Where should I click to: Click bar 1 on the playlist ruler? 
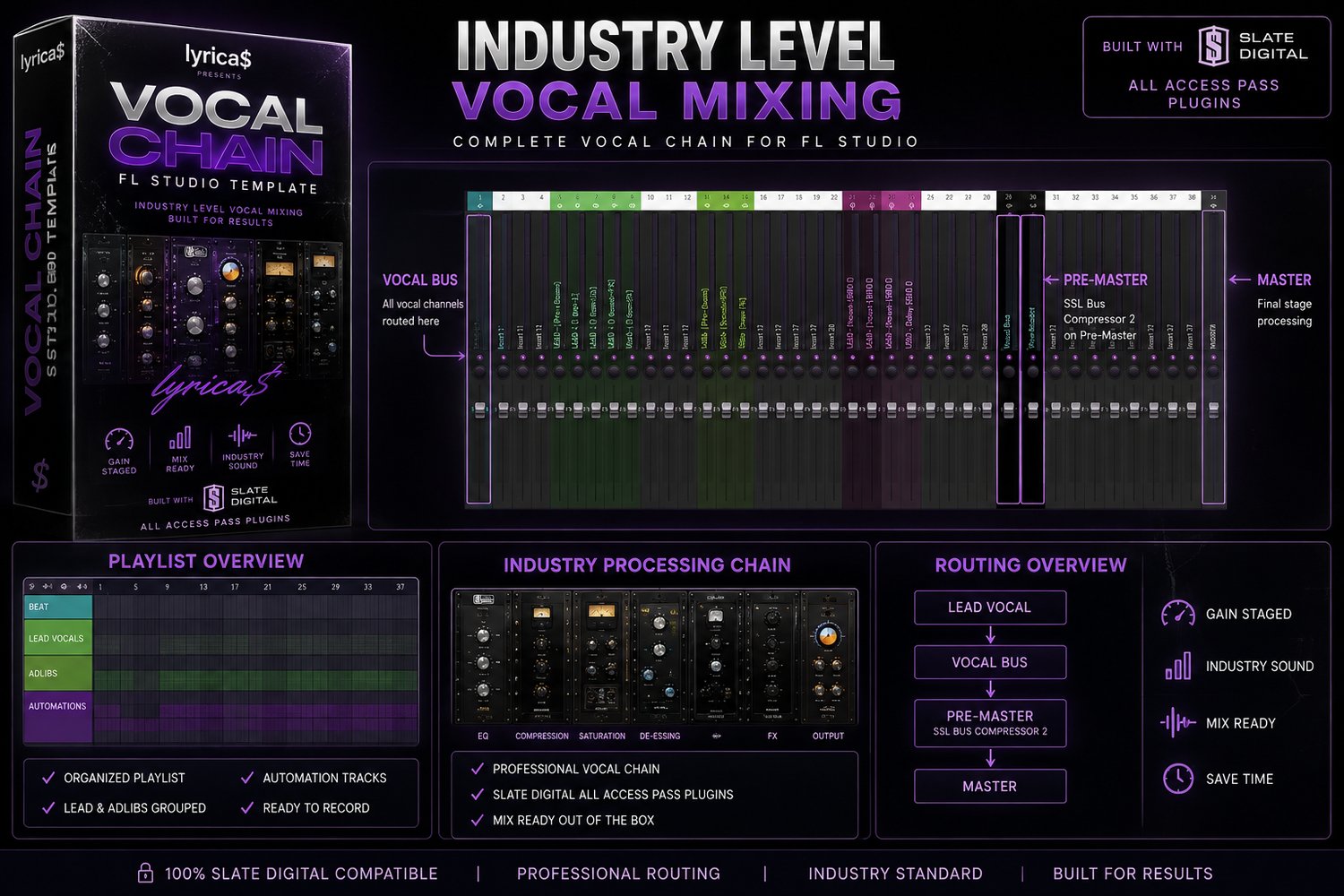click(100, 587)
